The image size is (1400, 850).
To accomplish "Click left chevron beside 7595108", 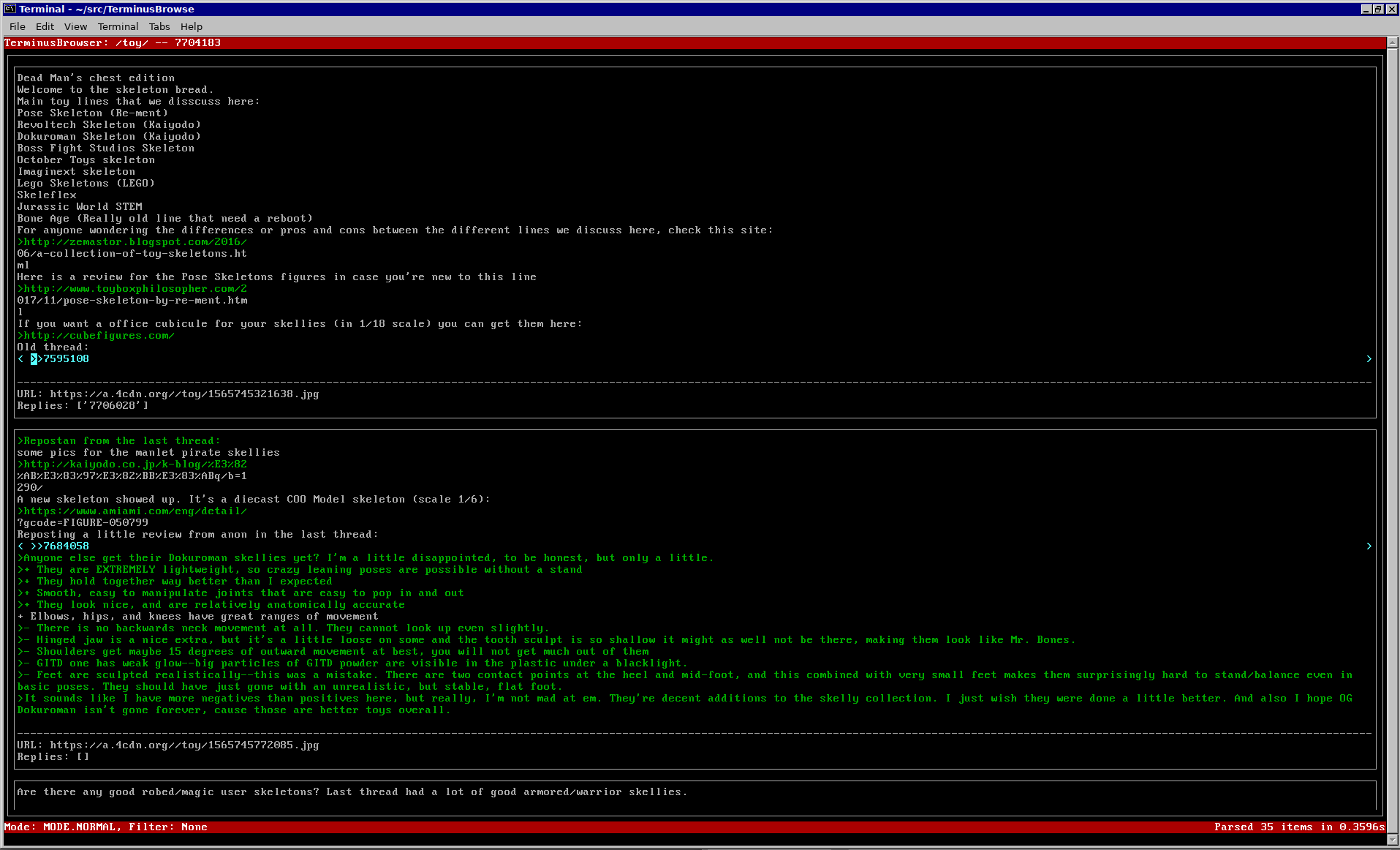I will (20, 358).
